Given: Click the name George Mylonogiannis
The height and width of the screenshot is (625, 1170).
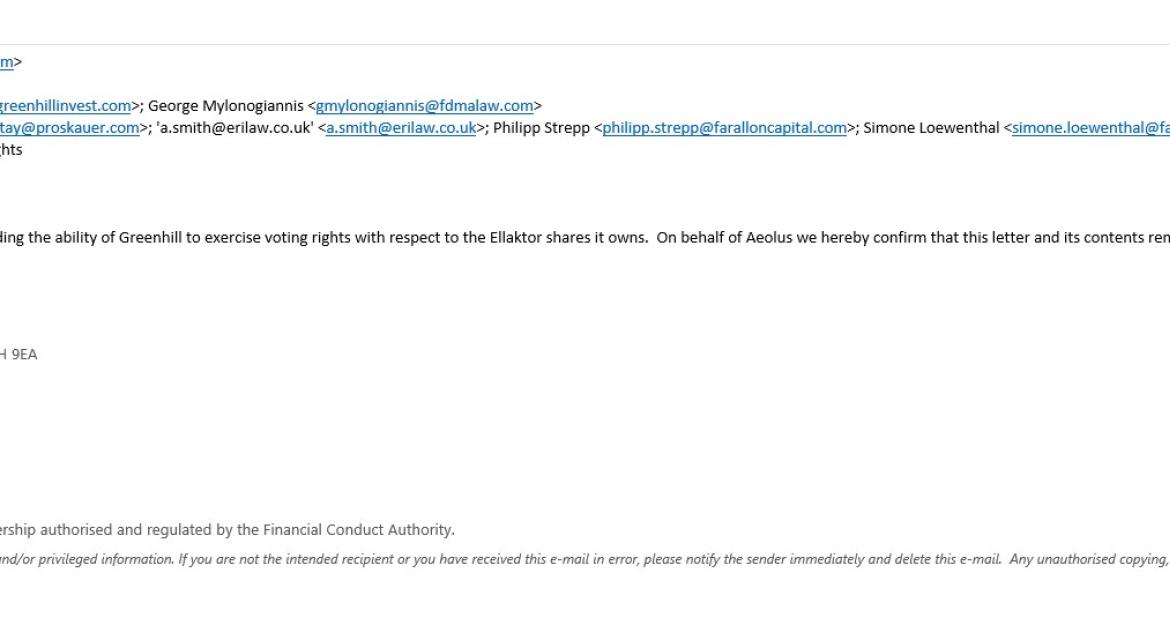Looking at the screenshot, I should 225,106.
